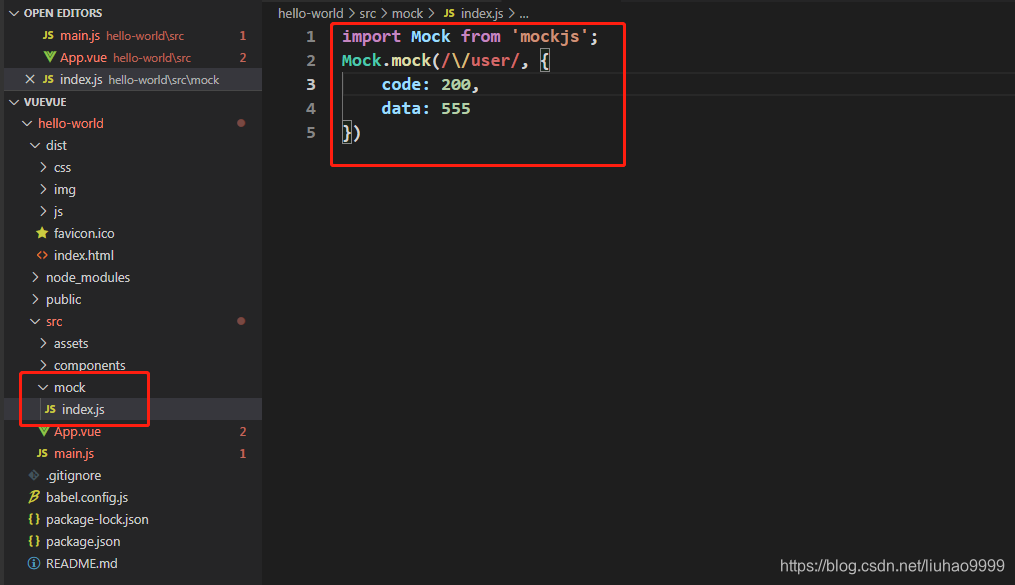Close the index.js editor with its X

coord(30,79)
